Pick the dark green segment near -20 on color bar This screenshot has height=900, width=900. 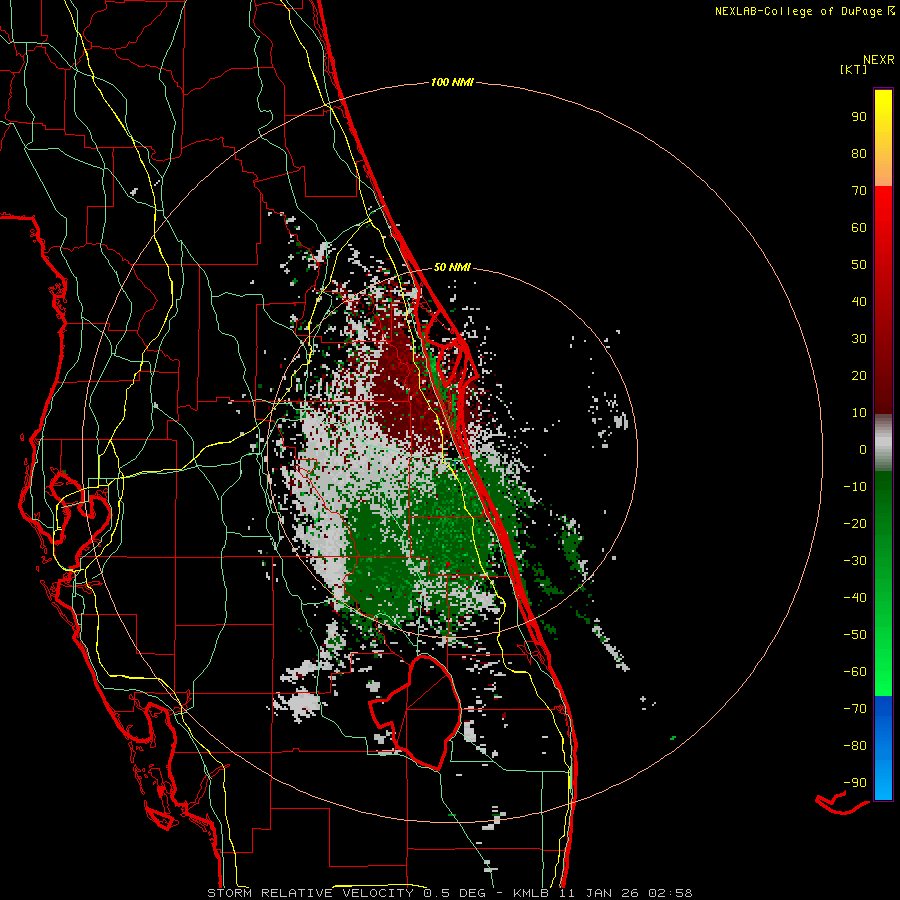(883, 517)
